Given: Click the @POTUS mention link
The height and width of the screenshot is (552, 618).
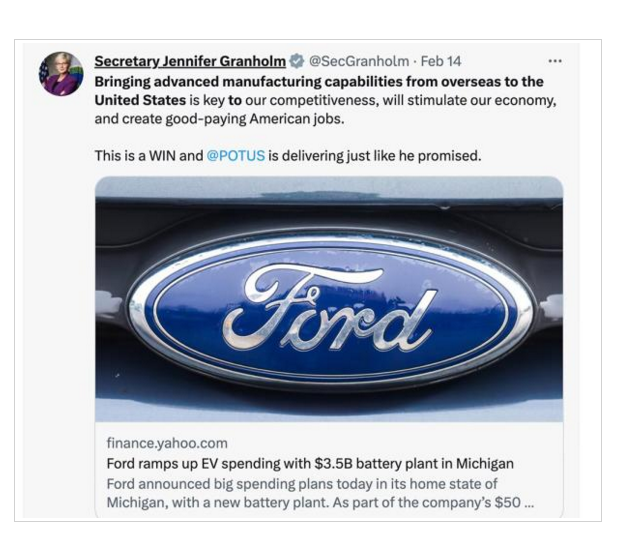Looking at the screenshot, I should point(236,156).
